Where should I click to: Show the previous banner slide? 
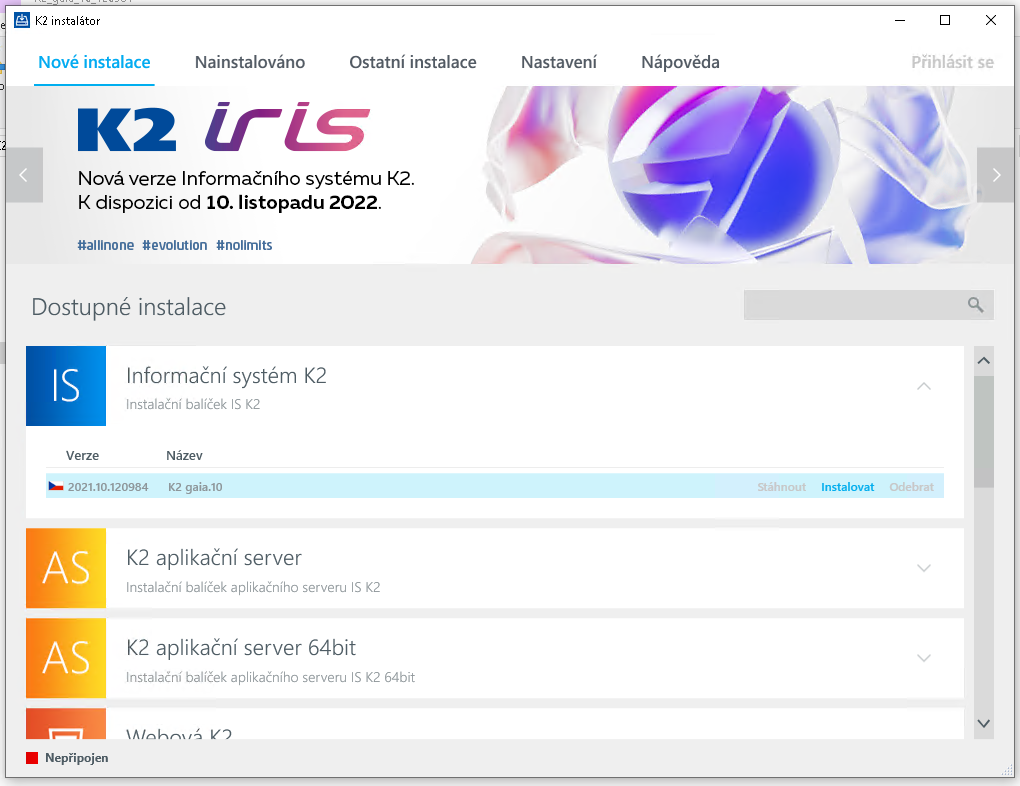click(24, 175)
